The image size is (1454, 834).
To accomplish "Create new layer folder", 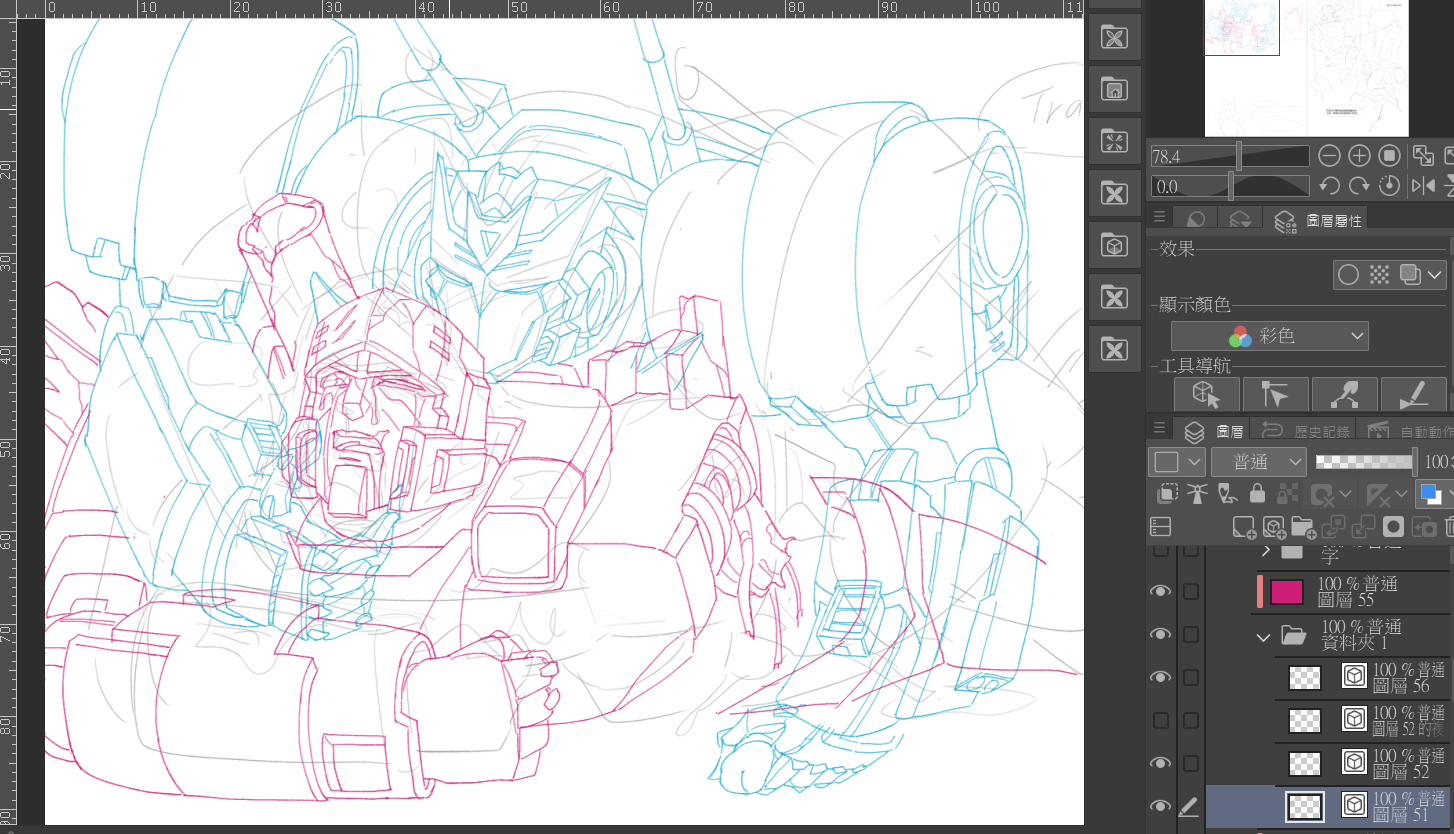I will pos(1303,526).
